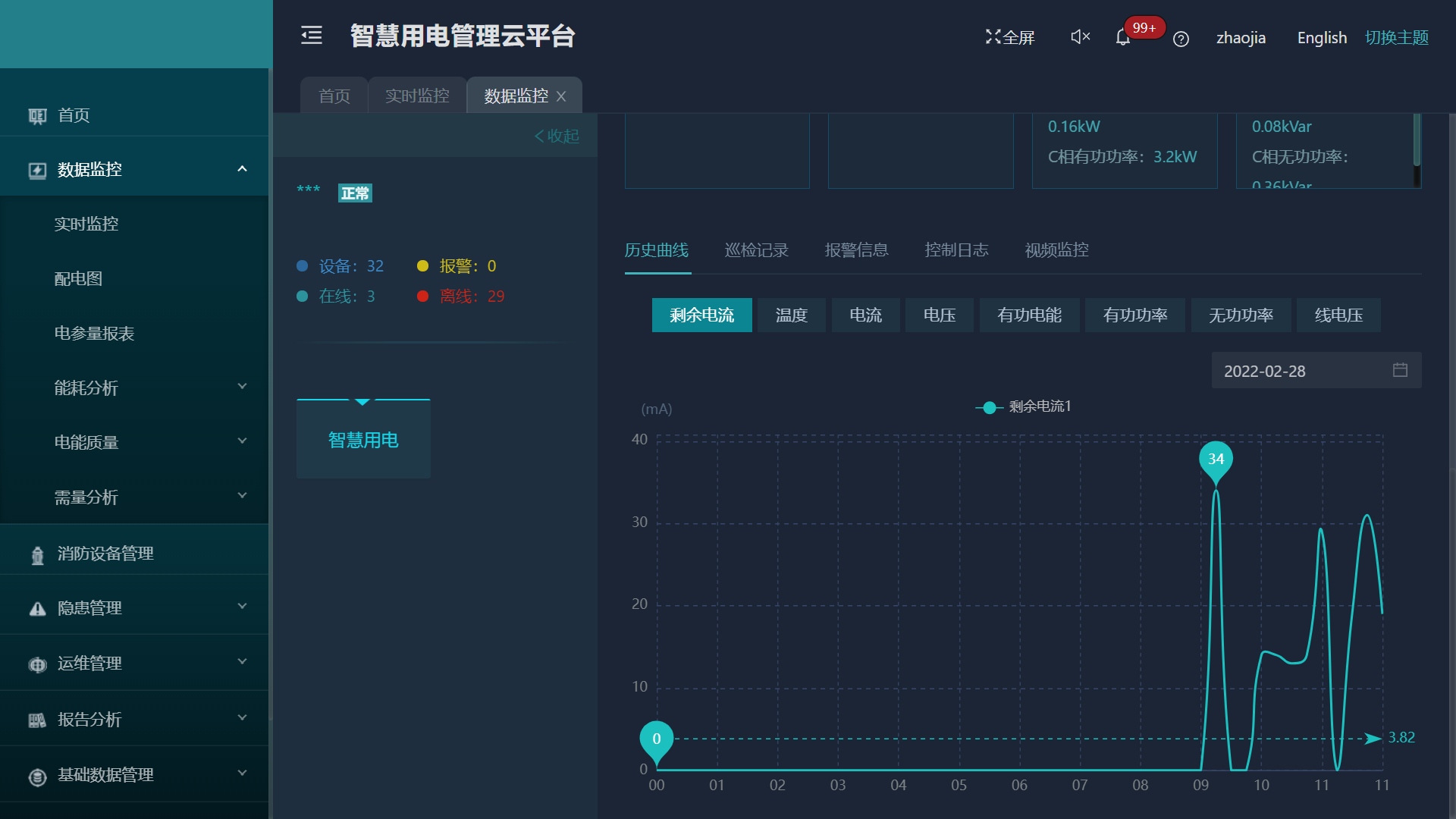Open calendar icon in date field
This screenshot has height=819, width=1456.
[1400, 370]
